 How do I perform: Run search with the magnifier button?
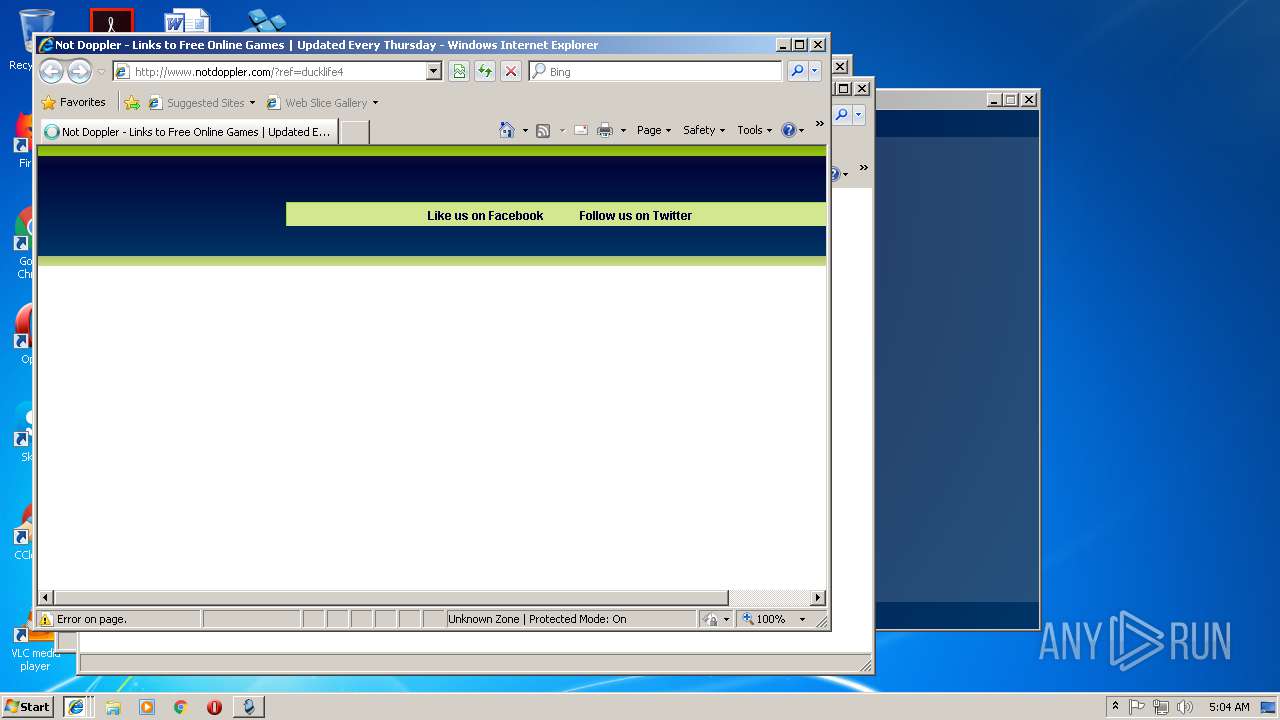click(x=797, y=71)
